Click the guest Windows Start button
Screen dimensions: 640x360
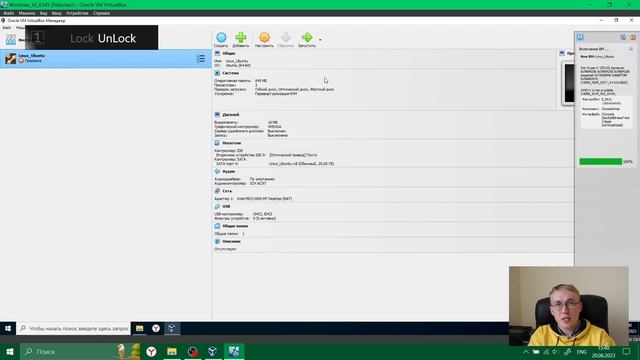pos(8,328)
